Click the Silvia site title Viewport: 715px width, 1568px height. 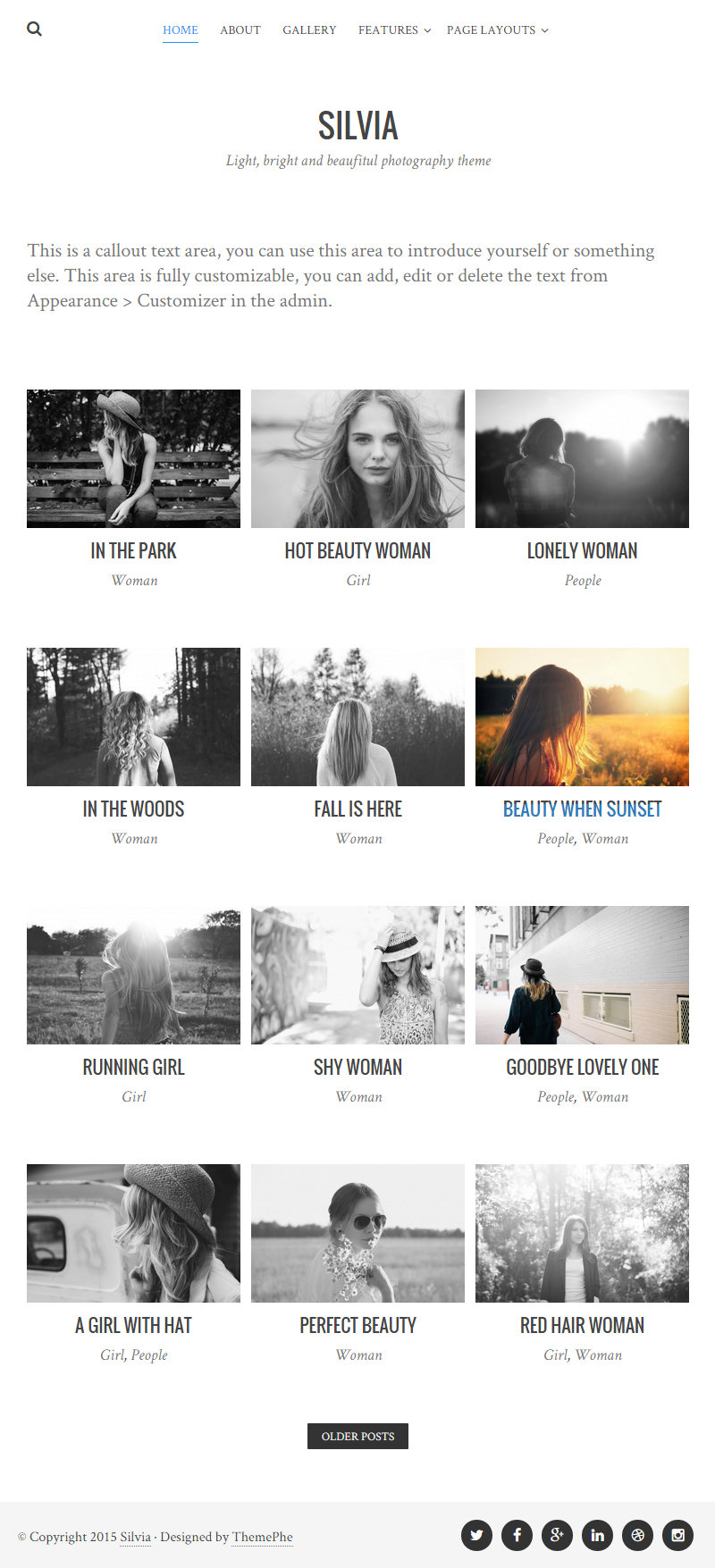(357, 126)
